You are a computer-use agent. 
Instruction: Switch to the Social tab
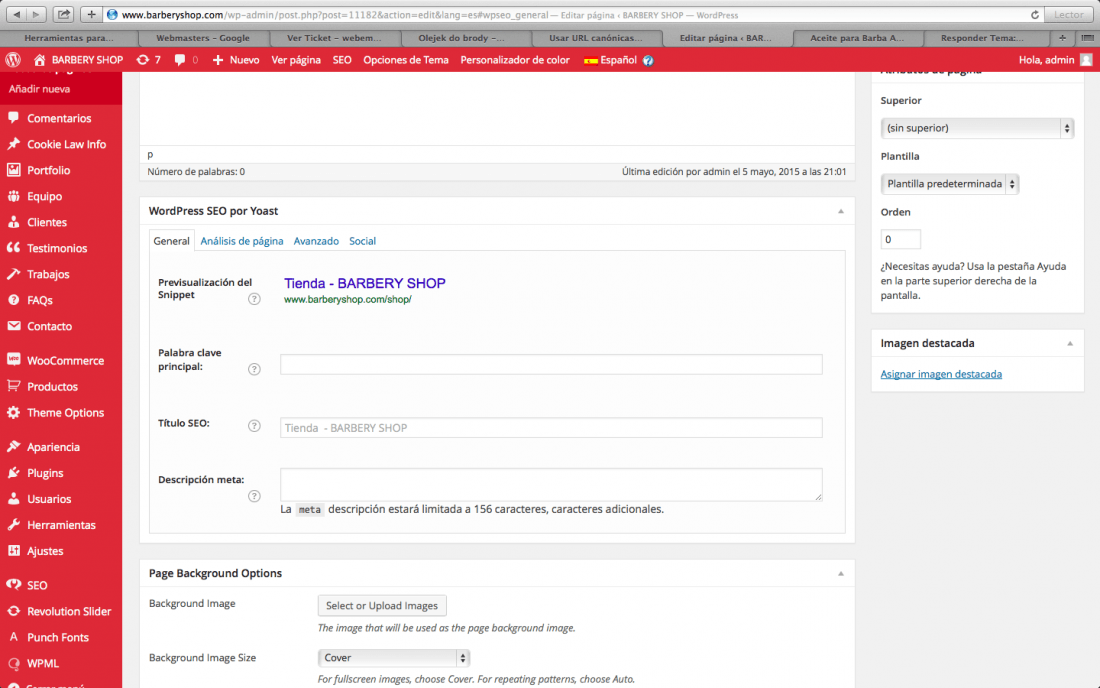pyautogui.click(x=363, y=241)
